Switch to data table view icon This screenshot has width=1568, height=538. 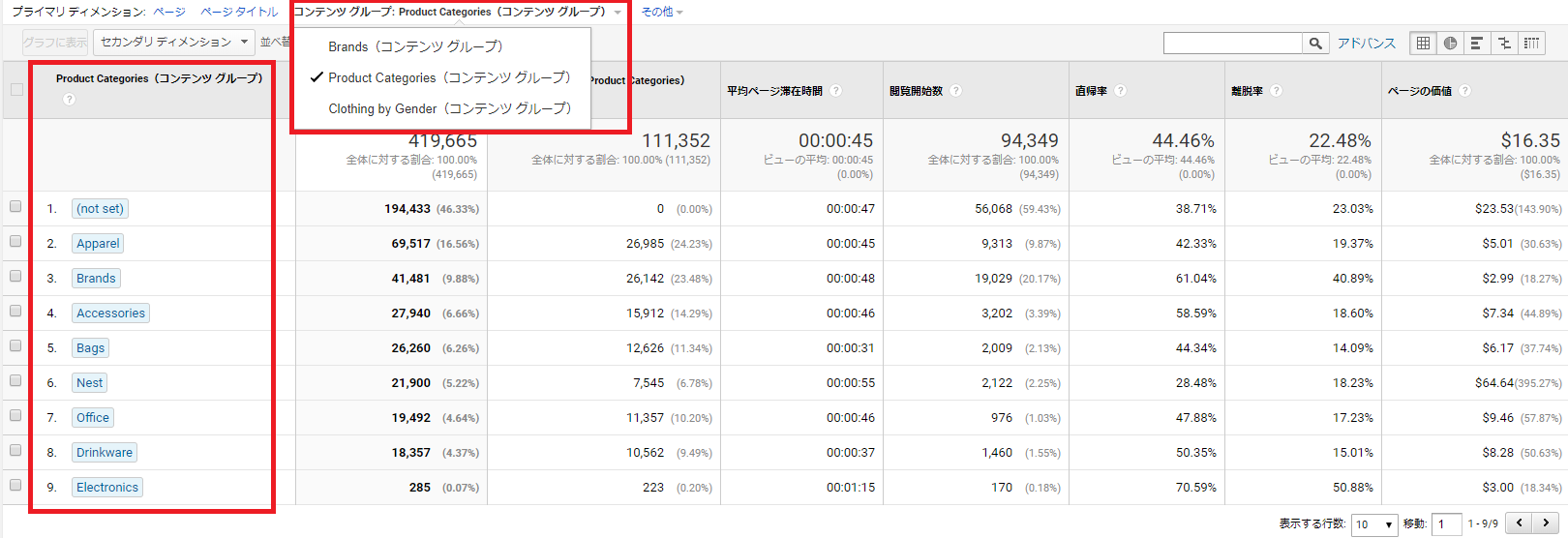(x=1423, y=43)
